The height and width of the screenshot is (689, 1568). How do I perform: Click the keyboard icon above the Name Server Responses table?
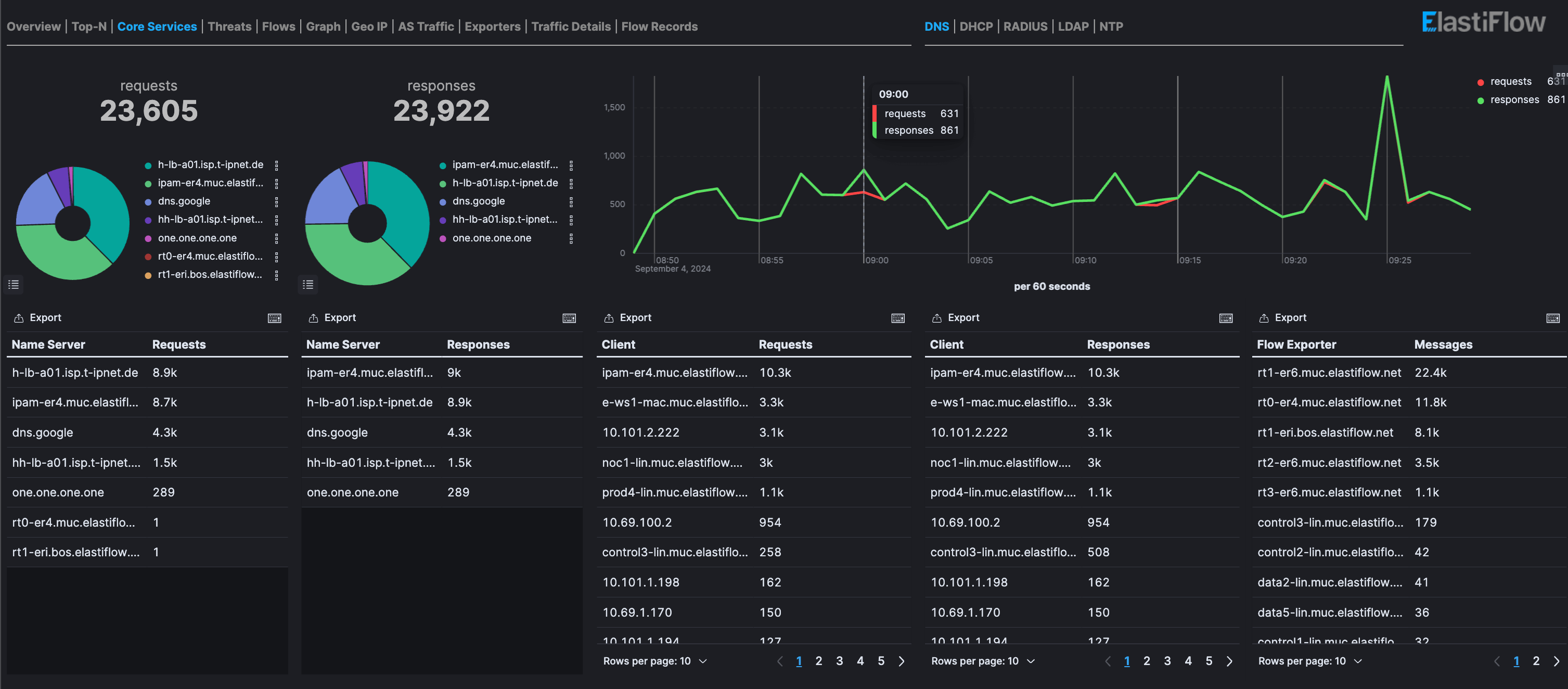[569, 318]
